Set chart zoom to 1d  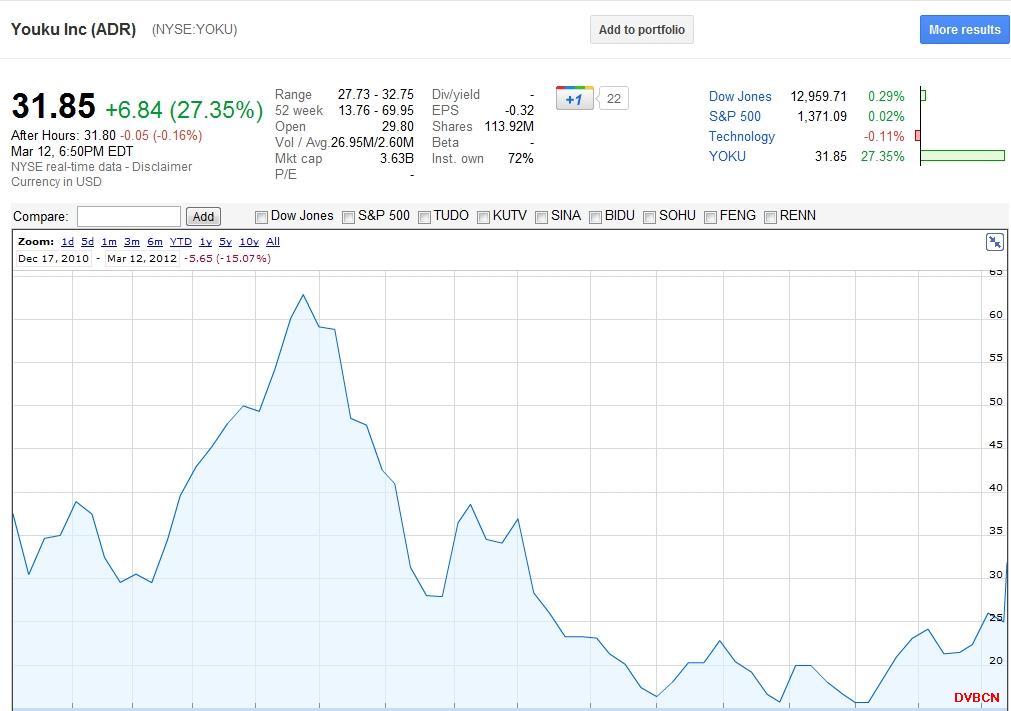click(67, 242)
